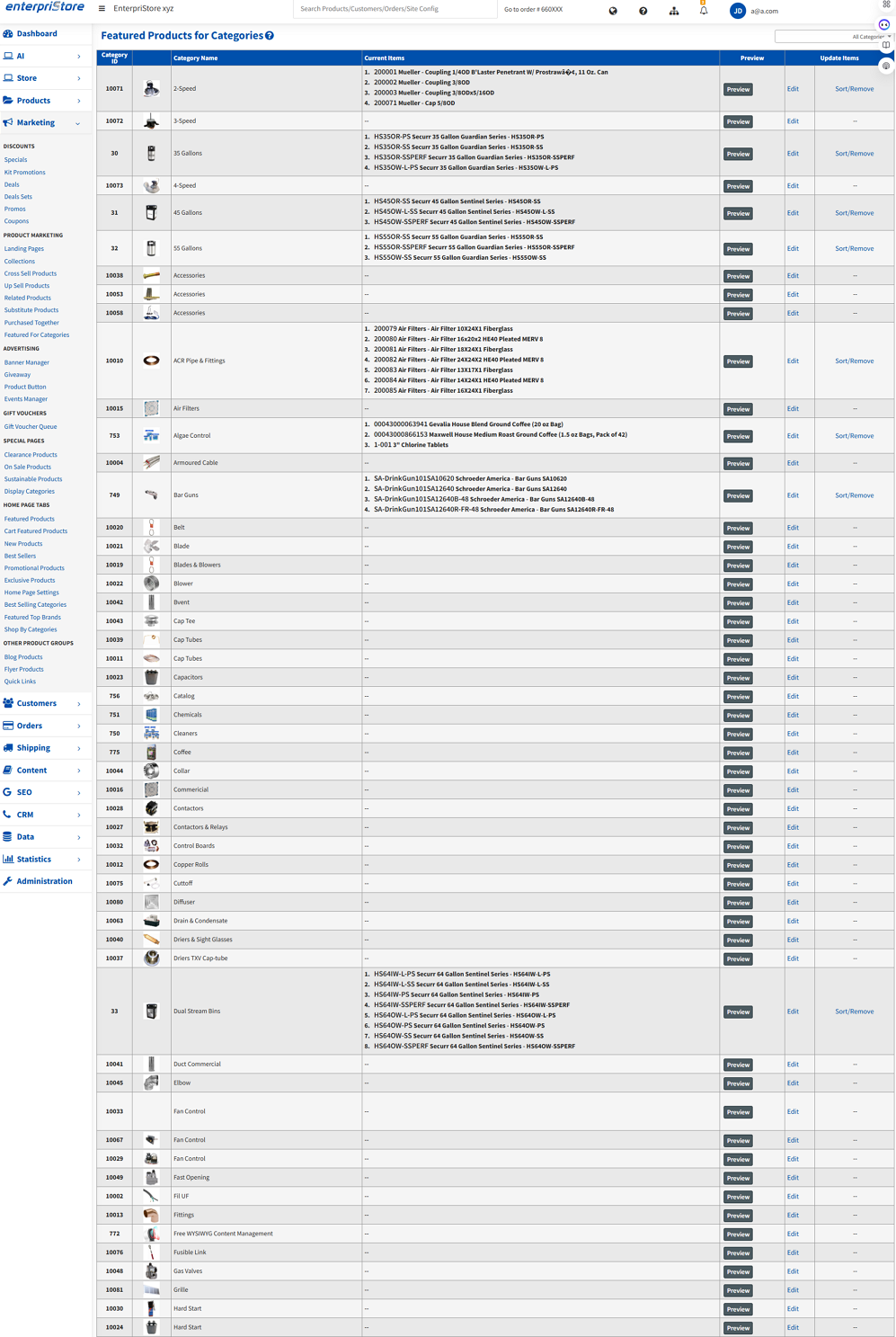Open the sitemap icon in top bar
This screenshot has height=1337, width=896.
(x=673, y=11)
